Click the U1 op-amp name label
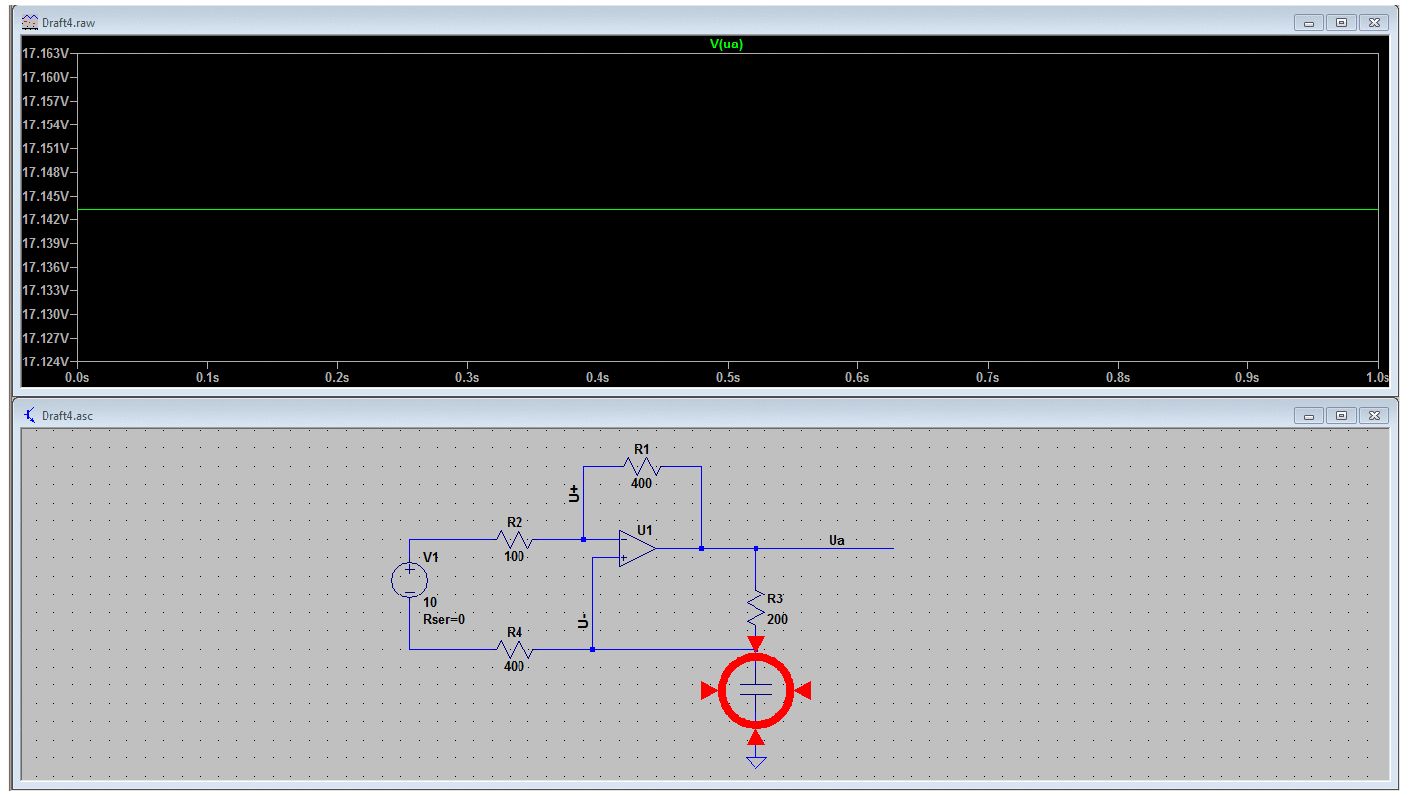Image resolution: width=1410 pixels, height=796 pixels. point(645,529)
